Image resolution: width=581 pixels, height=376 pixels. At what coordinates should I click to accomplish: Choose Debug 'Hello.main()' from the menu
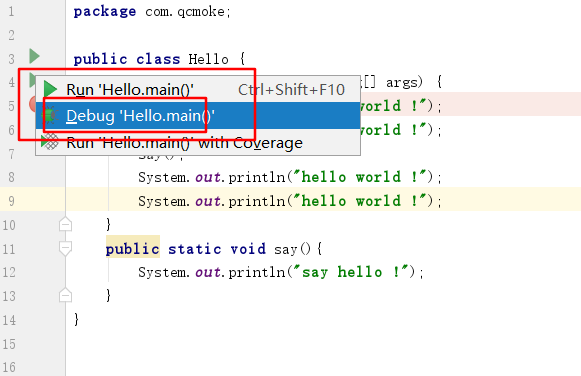coord(198,116)
